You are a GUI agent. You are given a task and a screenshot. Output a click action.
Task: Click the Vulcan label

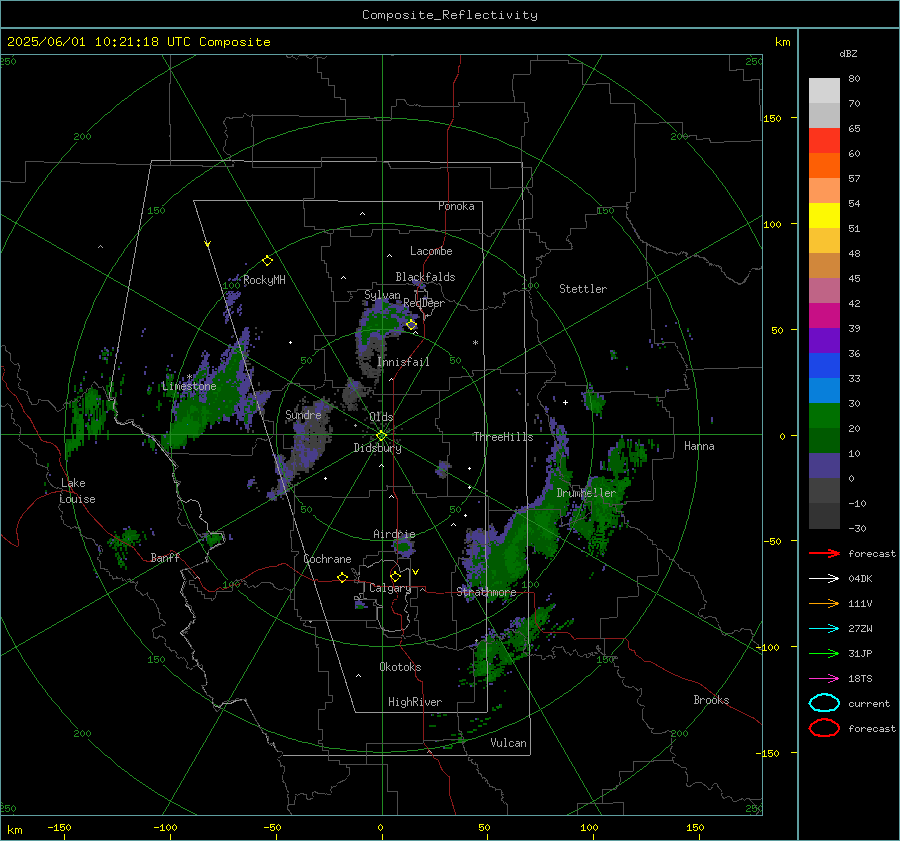(x=508, y=743)
